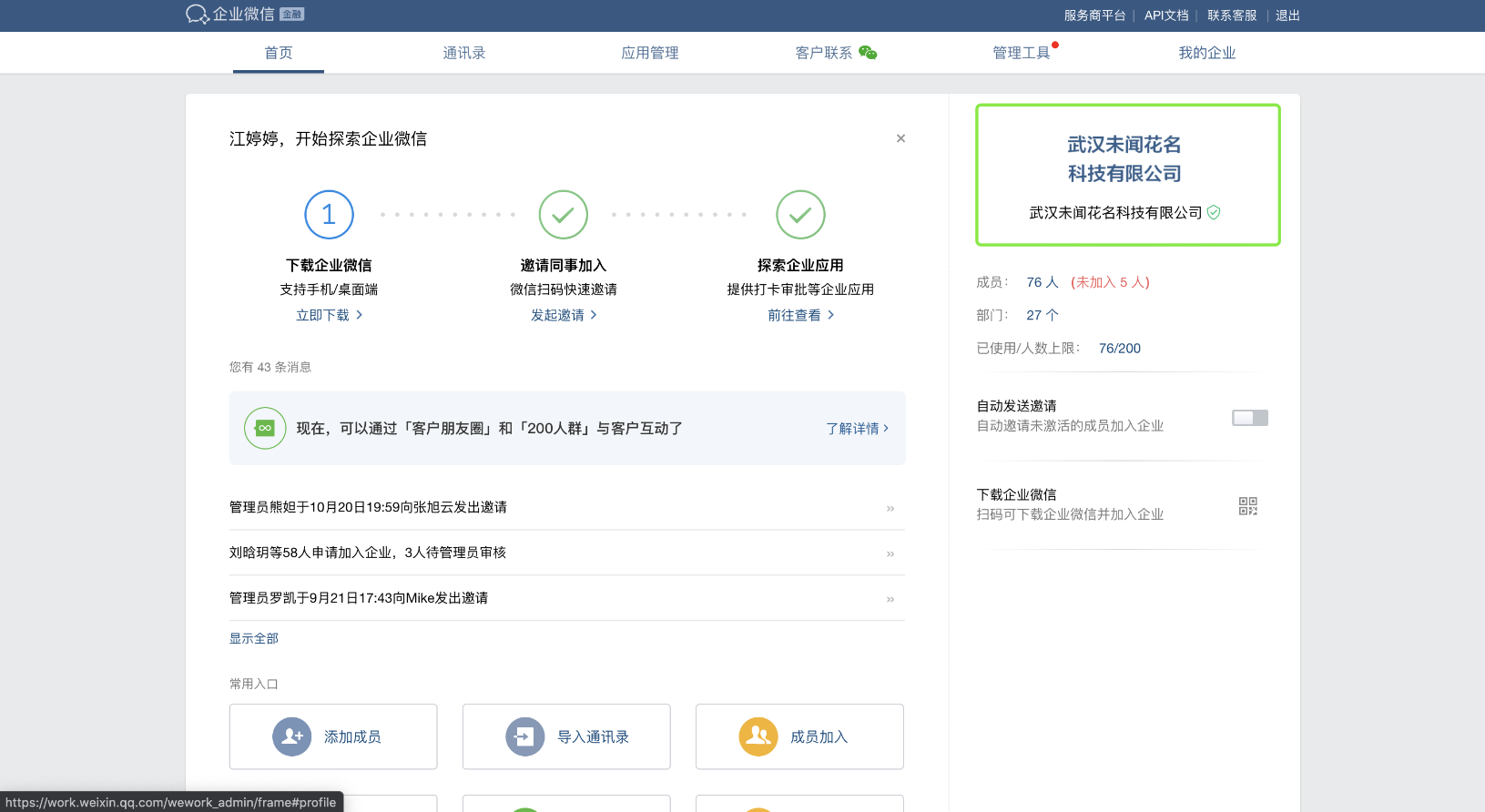Open the 服务商平台 link

[x=1094, y=15]
